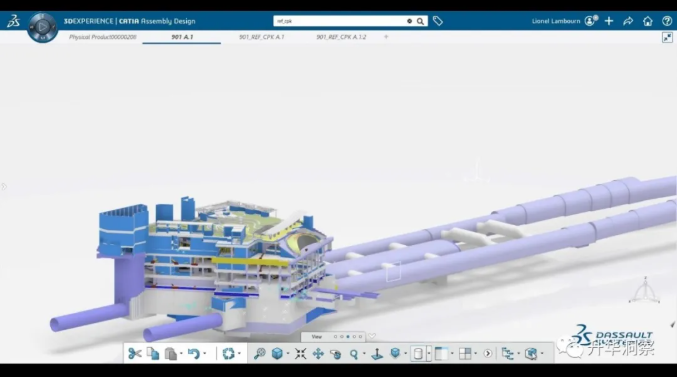The width and height of the screenshot is (677, 377).
Task: Open the selection cube dropdown arrow
Action: pos(542,354)
